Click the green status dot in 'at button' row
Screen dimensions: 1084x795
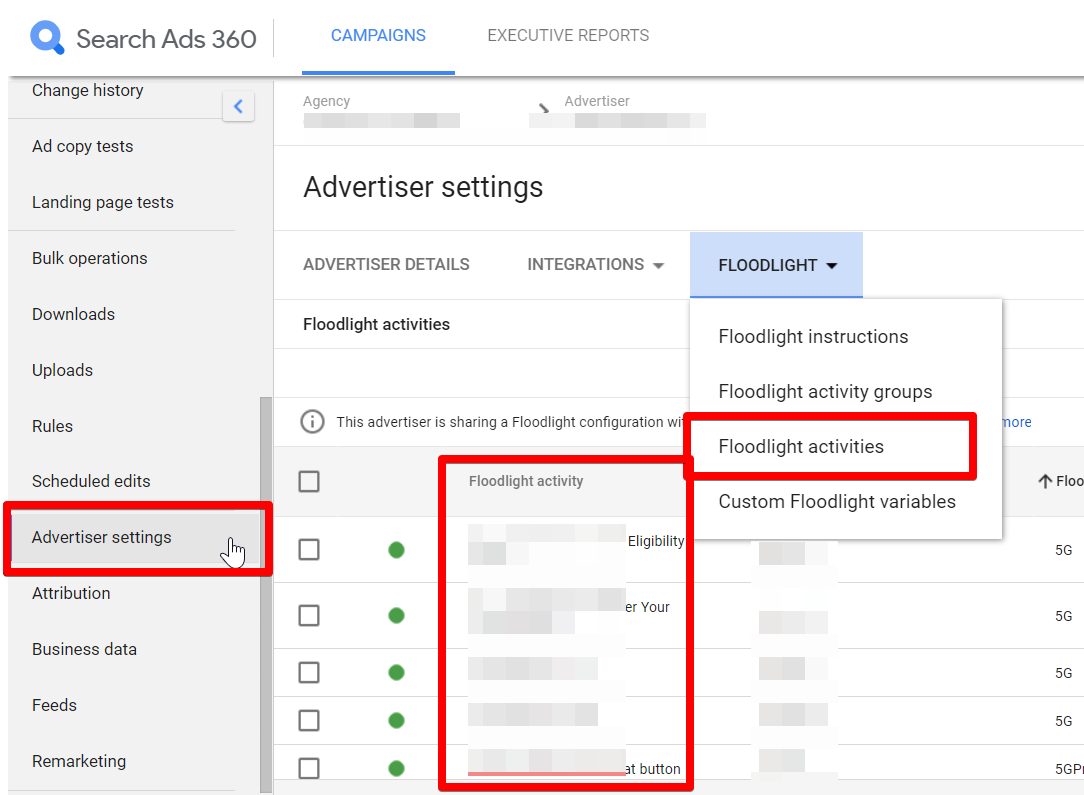396,768
